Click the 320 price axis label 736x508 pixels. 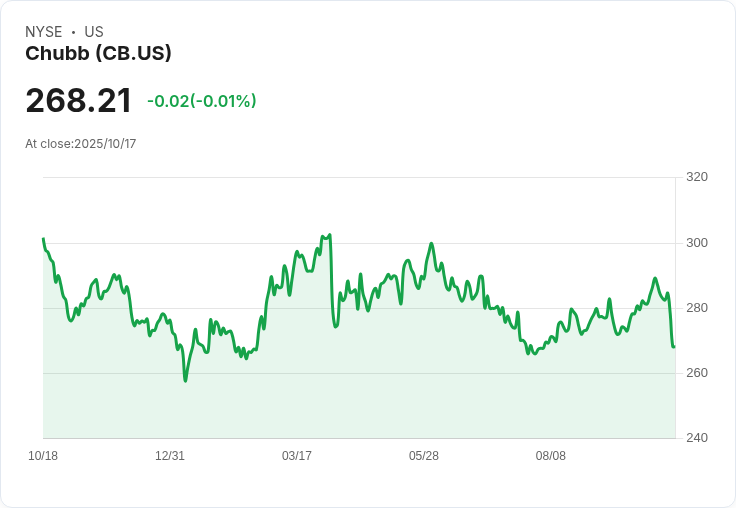697,177
